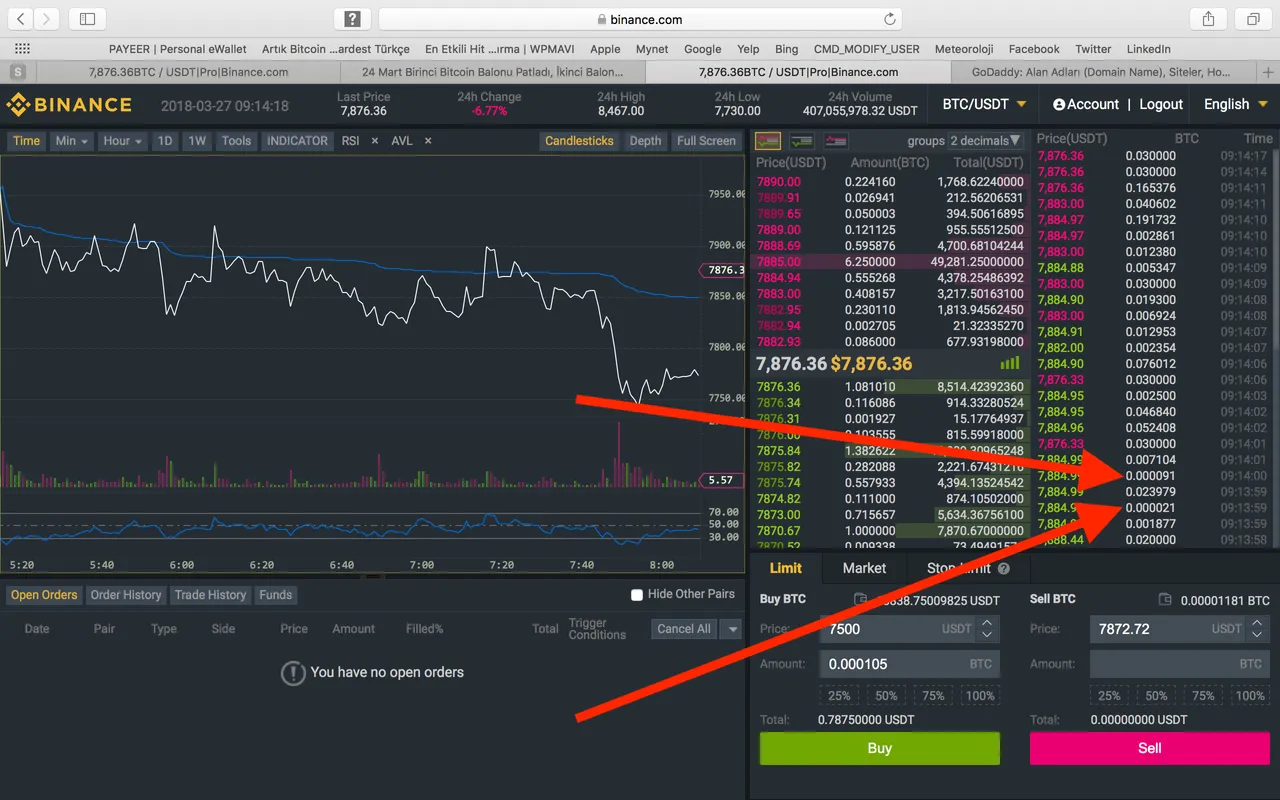Click the green Buy button
Viewport: 1280px width, 800px height.
pyautogui.click(x=880, y=748)
